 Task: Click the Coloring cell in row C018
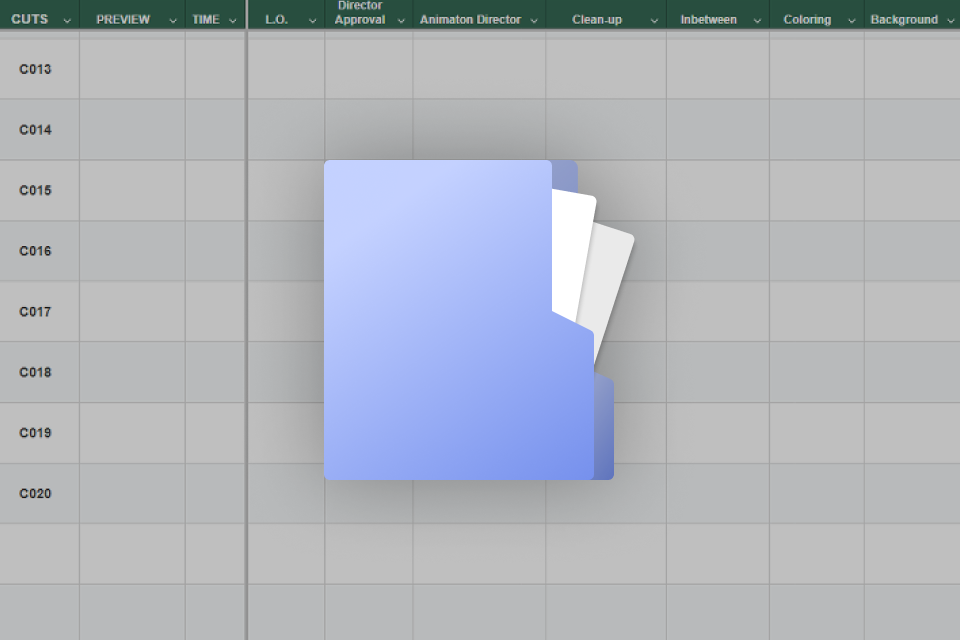[x=817, y=372]
